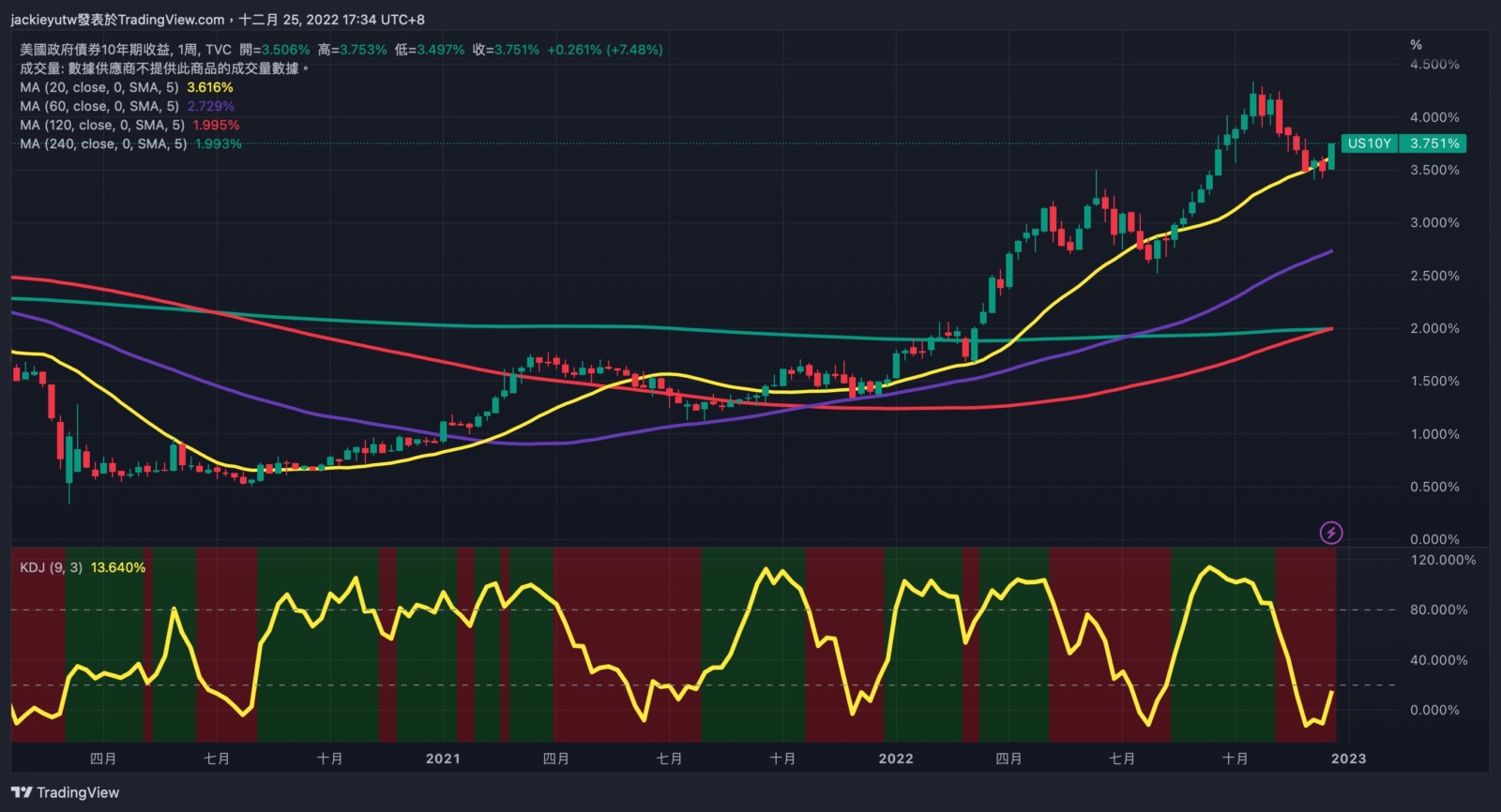Click the 2021 label on time axis
This screenshot has height=812, width=1501.
(443, 759)
